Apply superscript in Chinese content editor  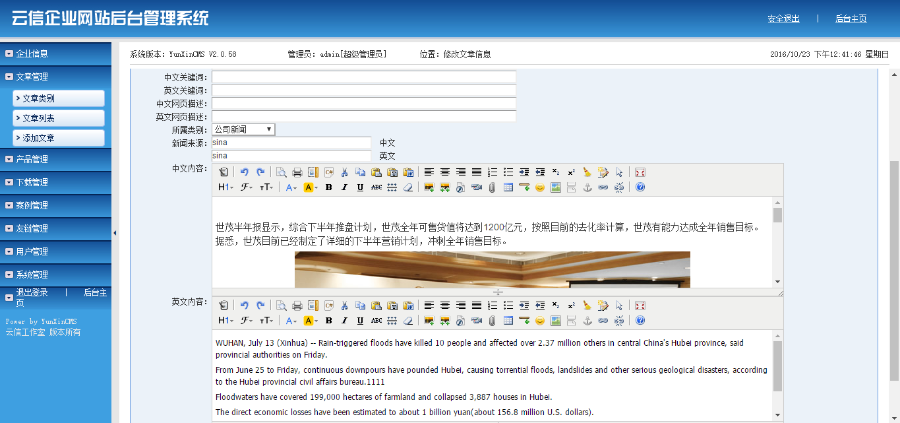pos(571,172)
